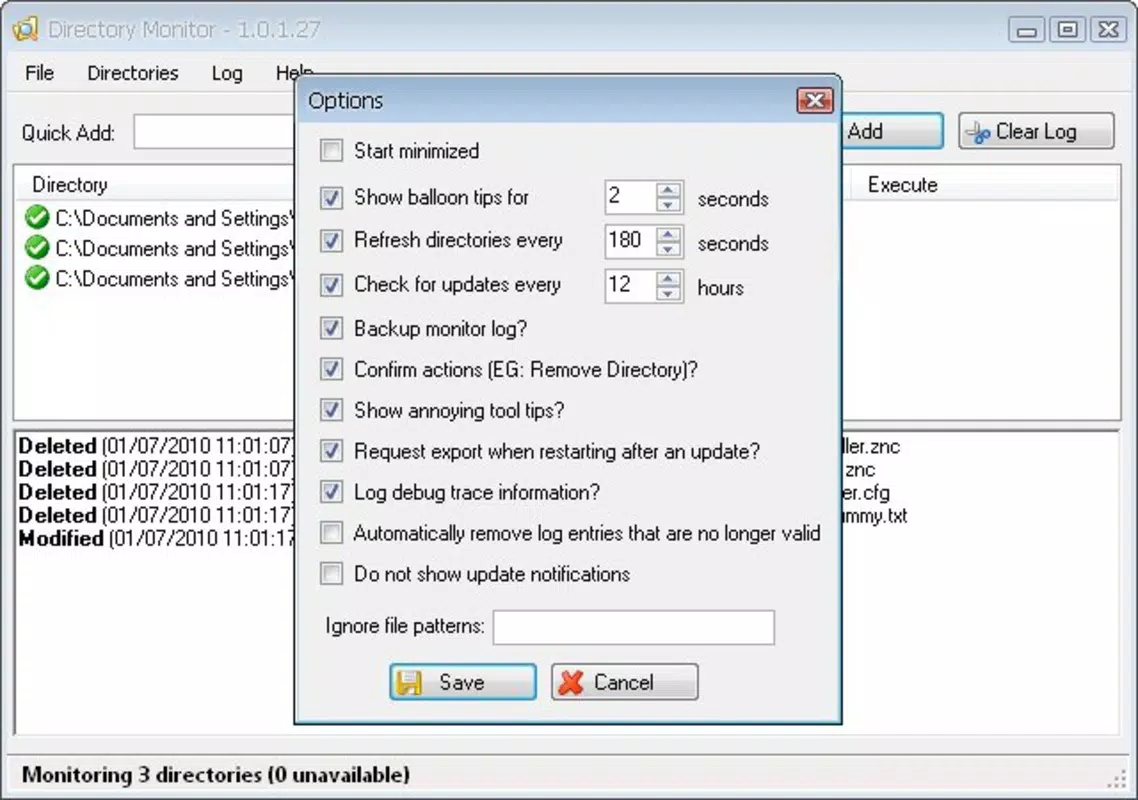Save the options

[463, 682]
